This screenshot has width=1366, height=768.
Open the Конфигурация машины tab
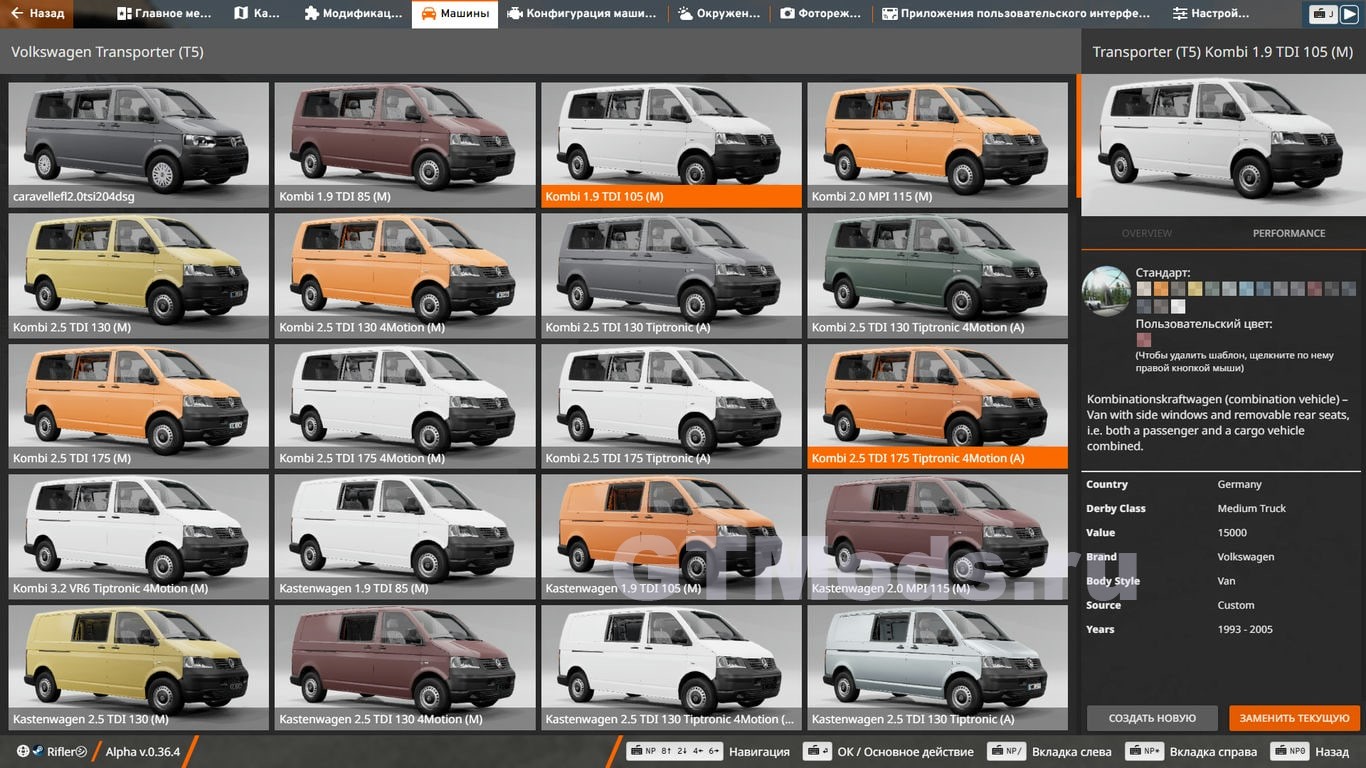pyautogui.click(x=582, y=14)
